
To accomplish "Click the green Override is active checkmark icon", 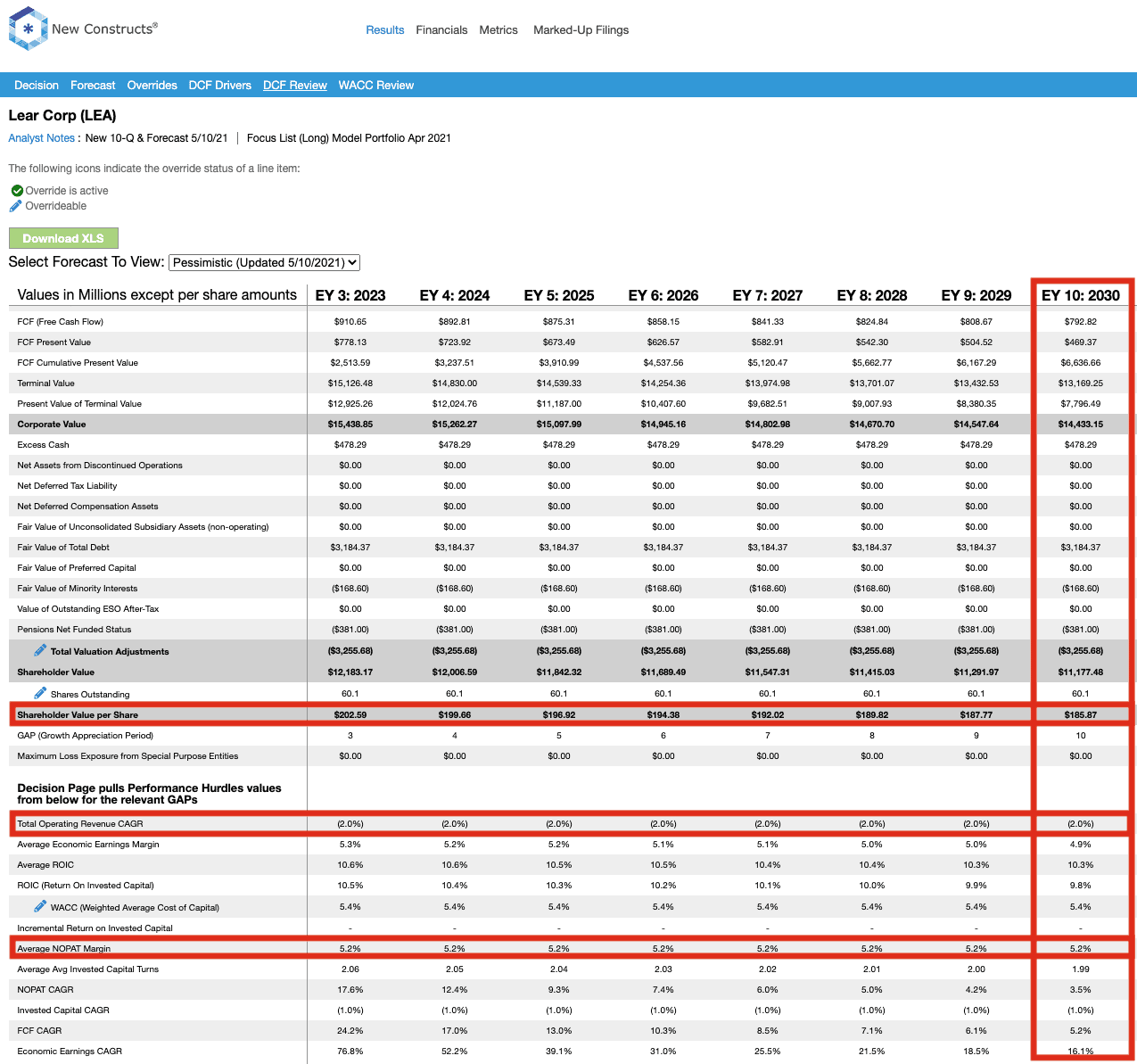I will tap(17, 191).
